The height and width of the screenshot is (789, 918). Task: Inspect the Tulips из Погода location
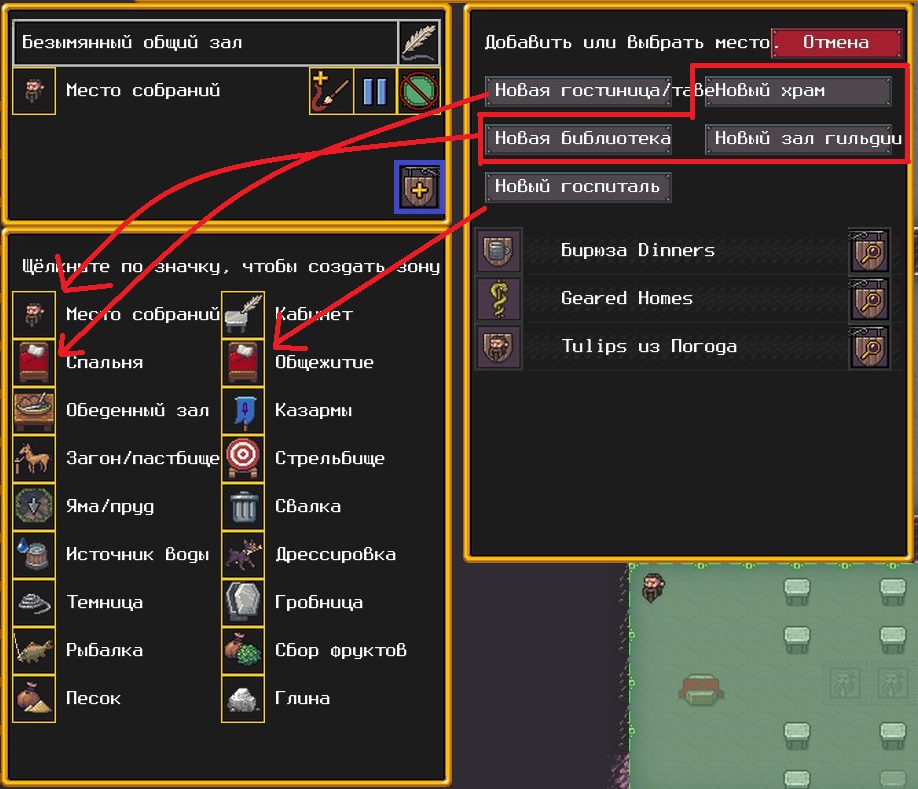point(869,347)
